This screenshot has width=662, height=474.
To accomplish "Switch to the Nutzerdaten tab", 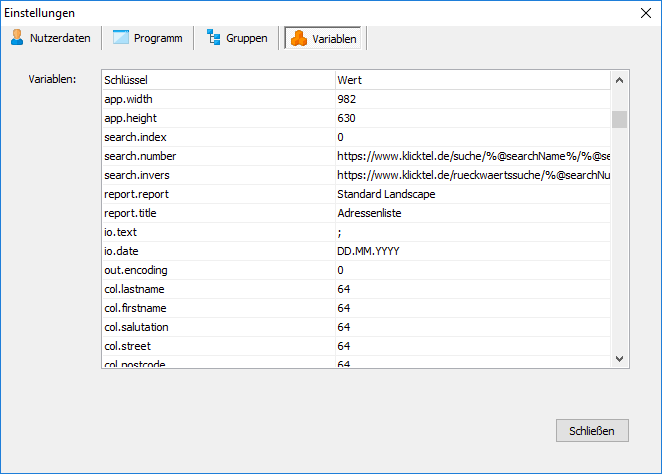I will click(x=60, y=38).
